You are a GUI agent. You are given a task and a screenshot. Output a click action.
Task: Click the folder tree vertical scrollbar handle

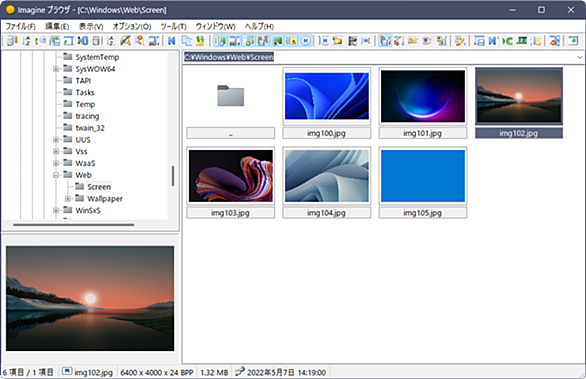click(173, 176)
